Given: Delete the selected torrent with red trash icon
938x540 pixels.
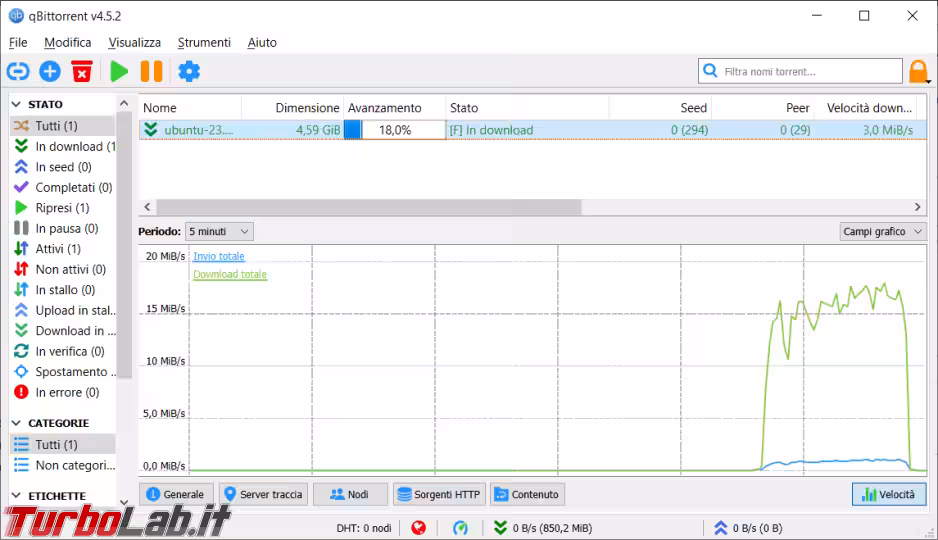Looking at the screenshot, I should pos(82,71).
